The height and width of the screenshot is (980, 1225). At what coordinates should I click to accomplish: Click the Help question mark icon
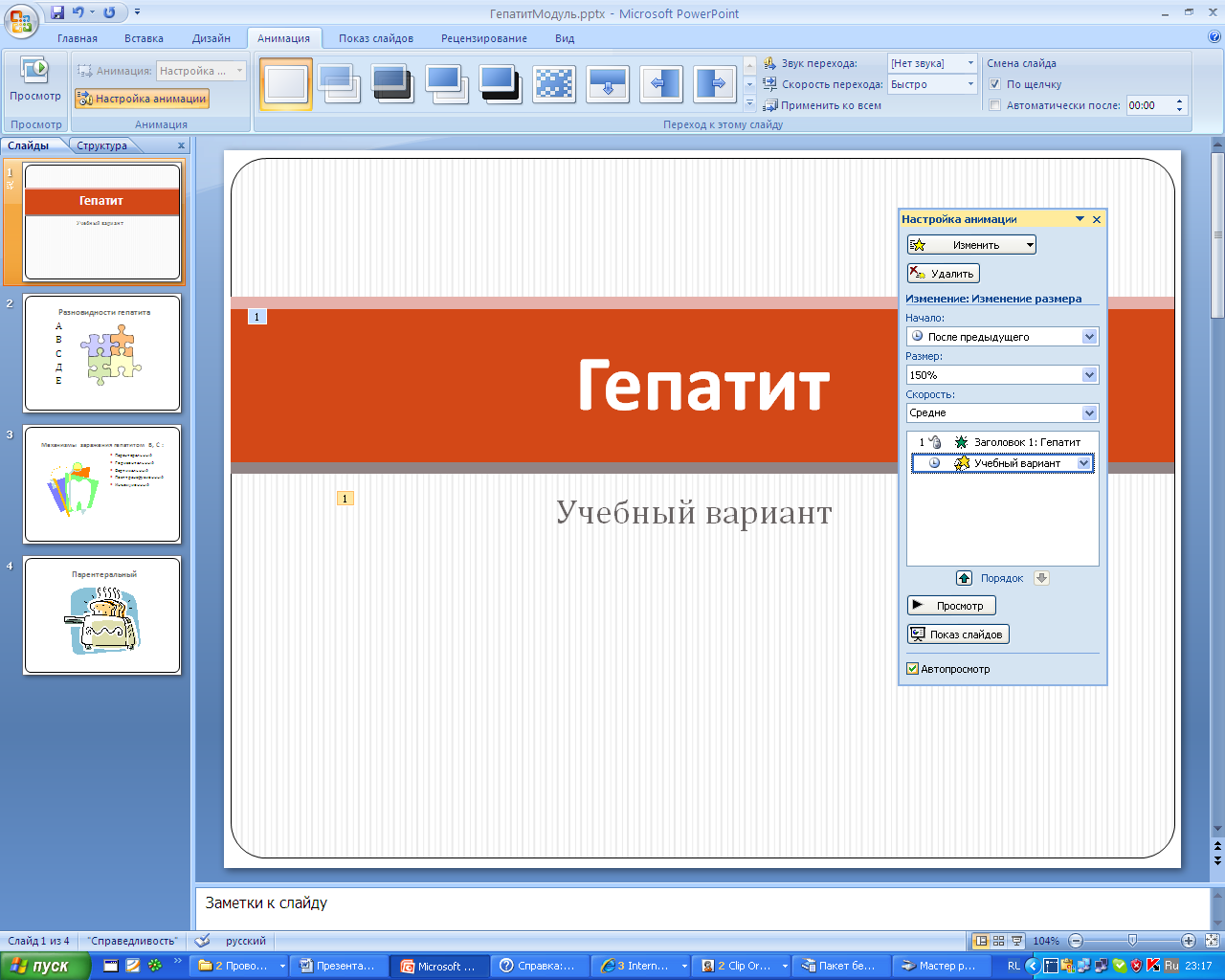click(1214, 37)
